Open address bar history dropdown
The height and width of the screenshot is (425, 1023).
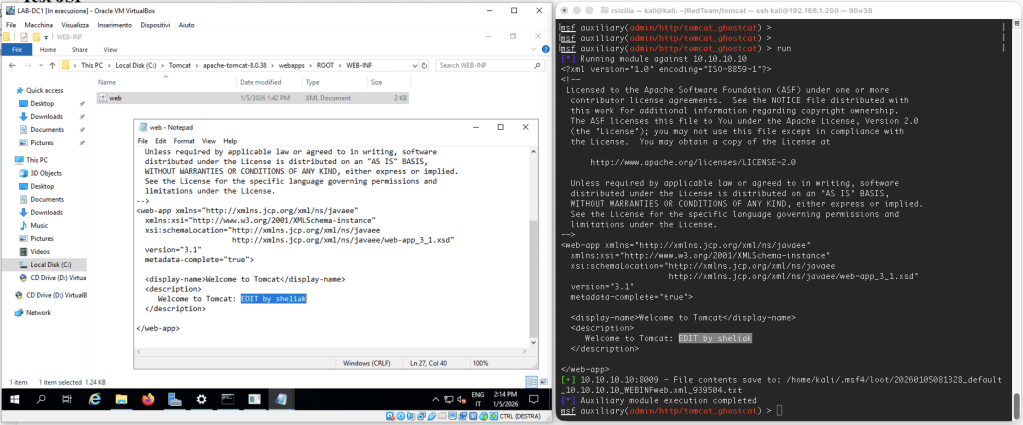pyautogui.click(x=414, y=65)
